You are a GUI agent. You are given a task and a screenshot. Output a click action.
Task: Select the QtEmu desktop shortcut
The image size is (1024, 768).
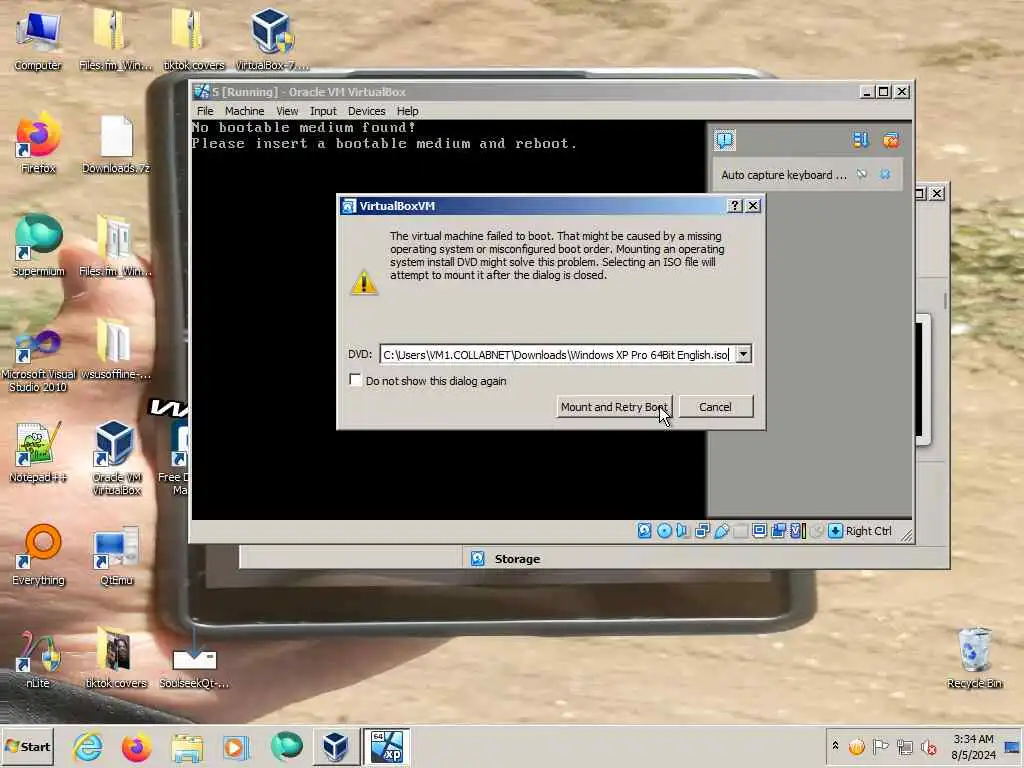(x=116, y=554)
